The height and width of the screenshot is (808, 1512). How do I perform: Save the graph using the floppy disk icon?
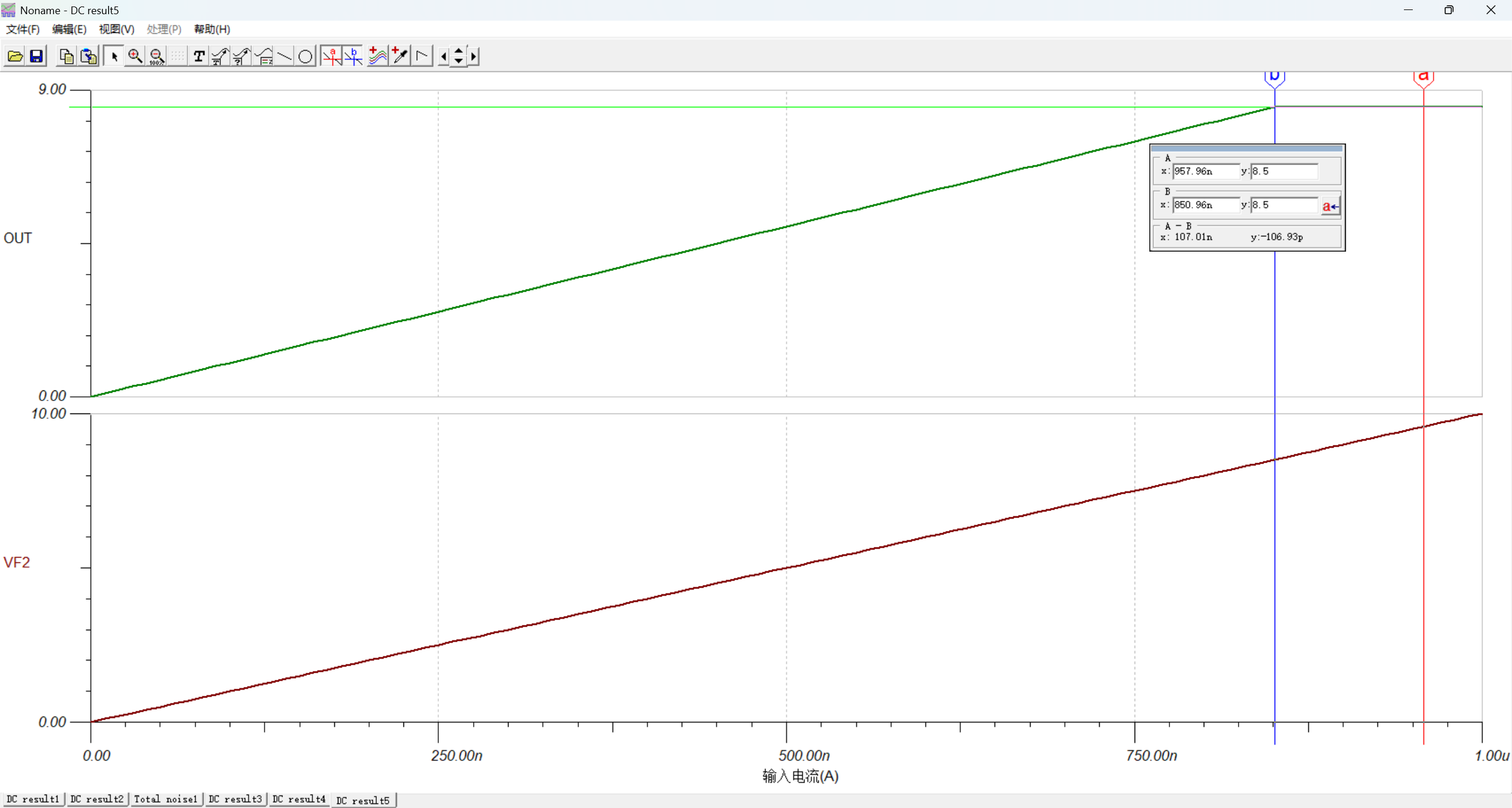click(37, 57)
